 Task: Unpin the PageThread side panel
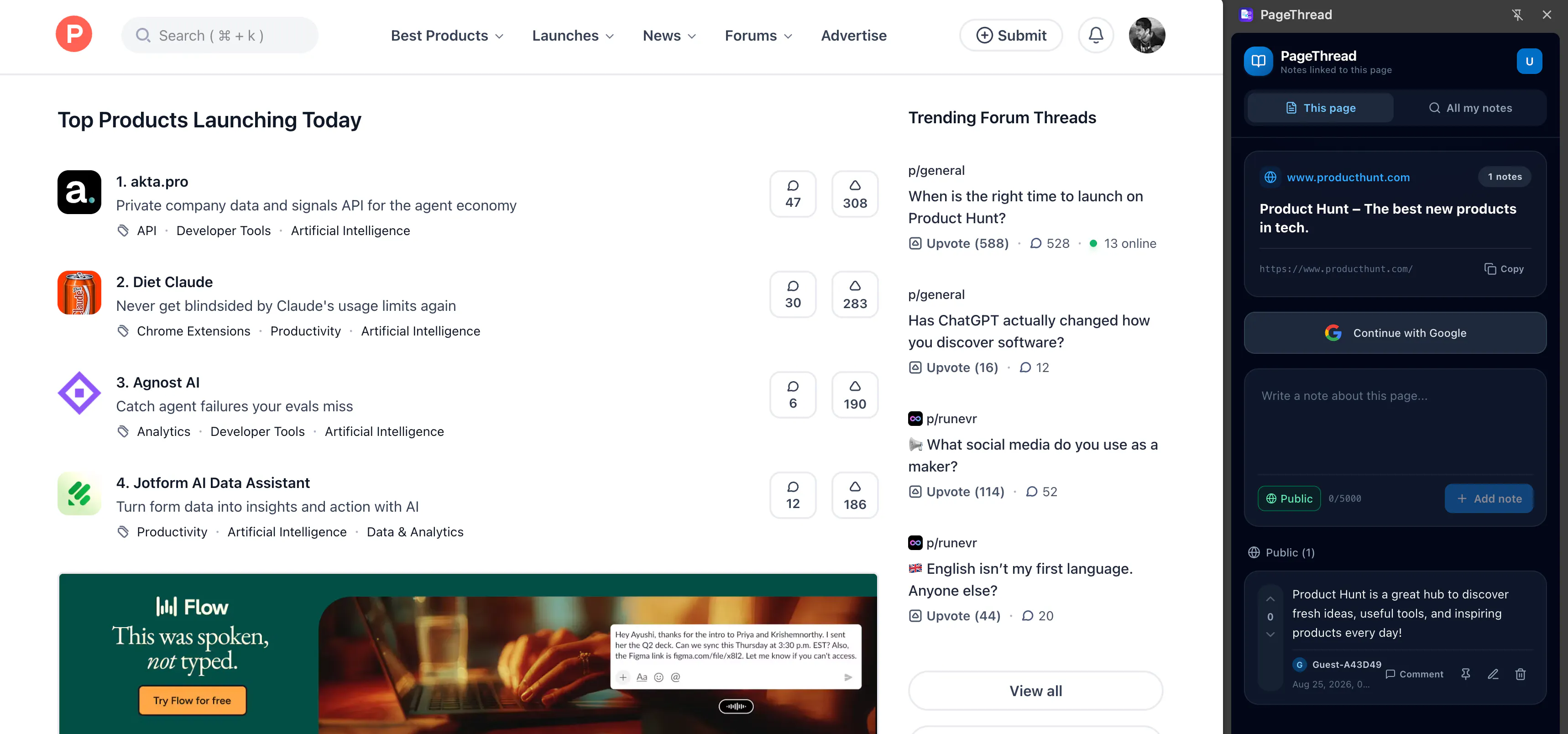[1517, 15]
